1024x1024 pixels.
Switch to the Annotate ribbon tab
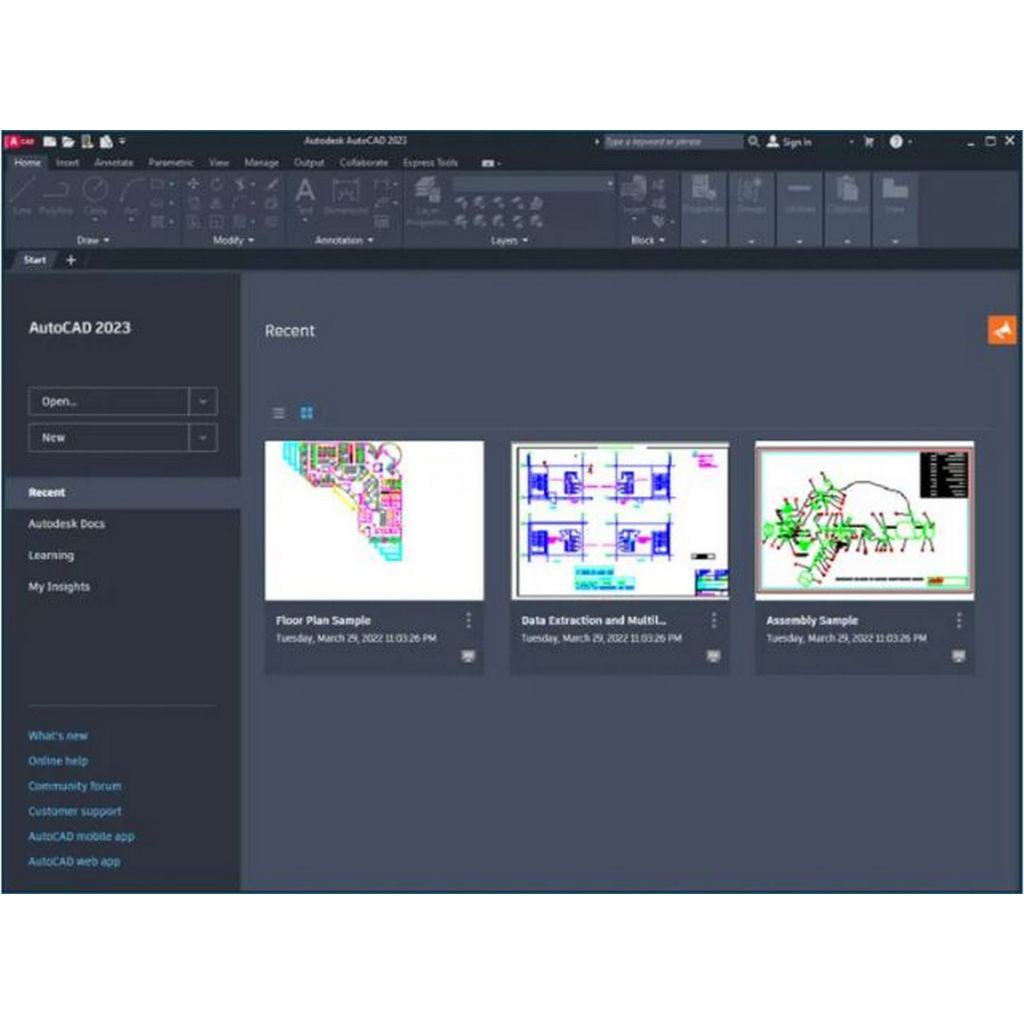tap(114, 163)
